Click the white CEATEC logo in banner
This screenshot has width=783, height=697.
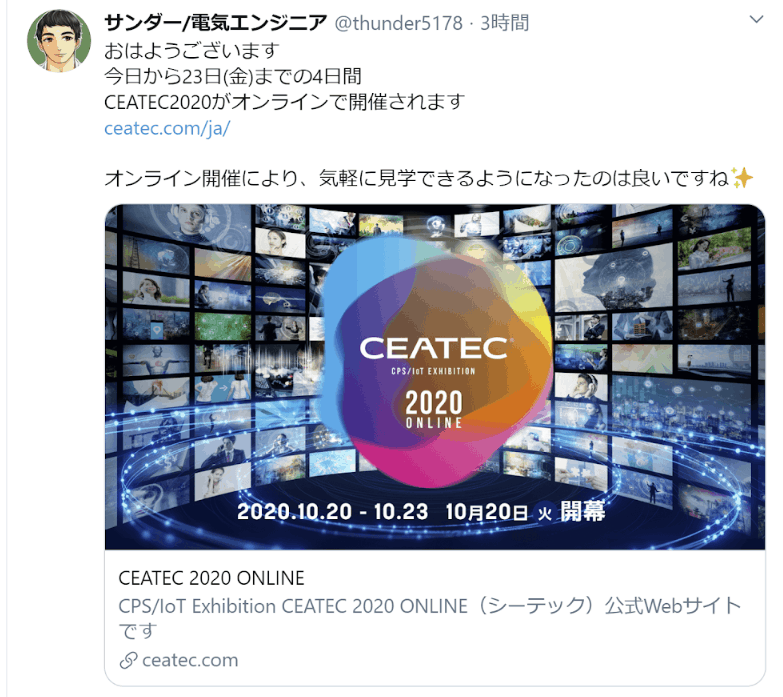coord(433,348)
